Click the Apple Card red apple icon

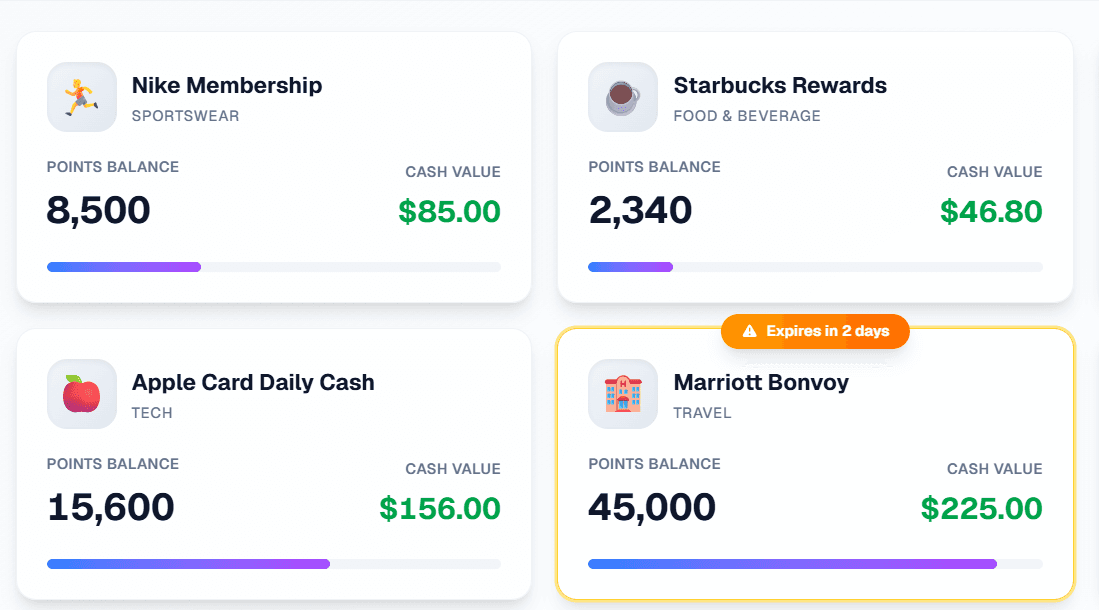coord(81,394)
